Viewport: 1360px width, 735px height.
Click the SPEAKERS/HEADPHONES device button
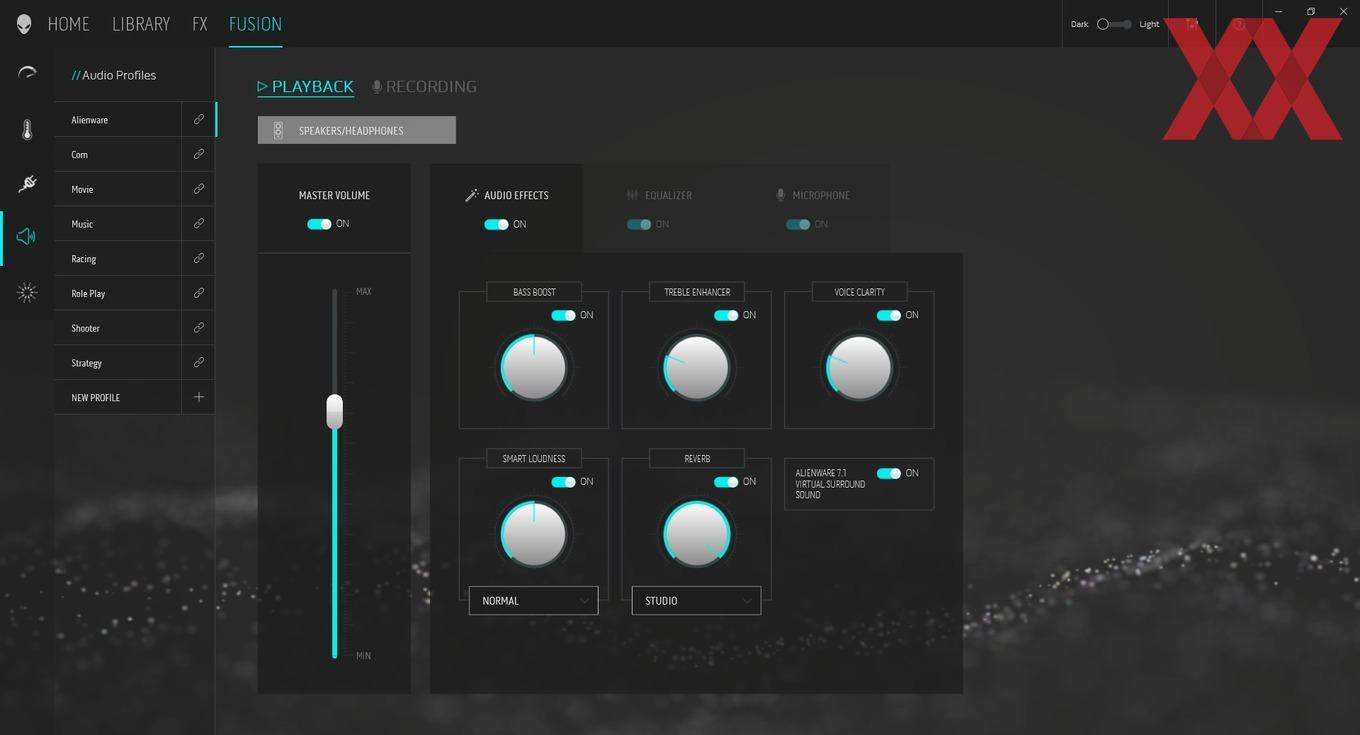[x=357, y=130]
